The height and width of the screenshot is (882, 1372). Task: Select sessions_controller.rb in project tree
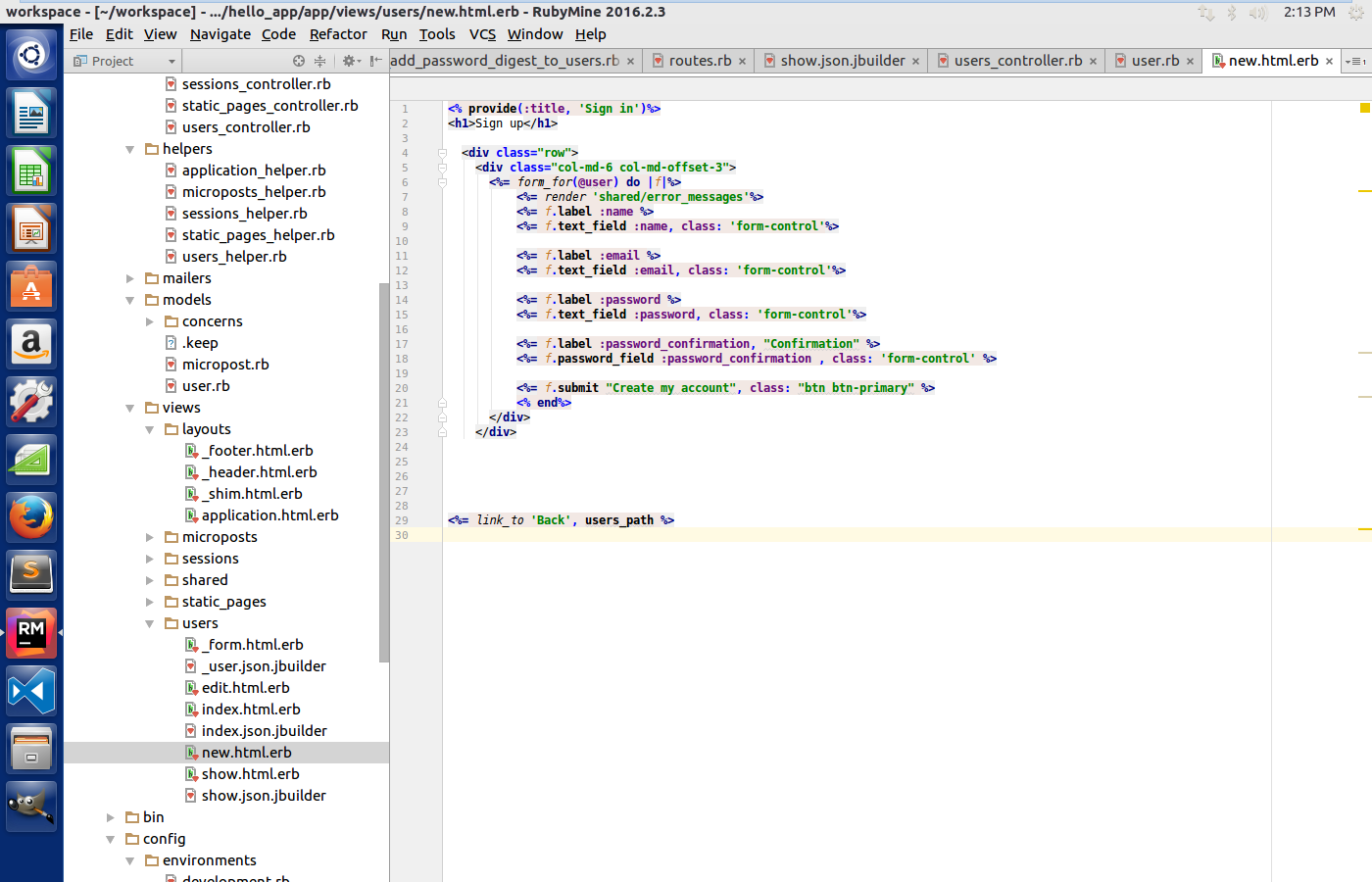256,84
